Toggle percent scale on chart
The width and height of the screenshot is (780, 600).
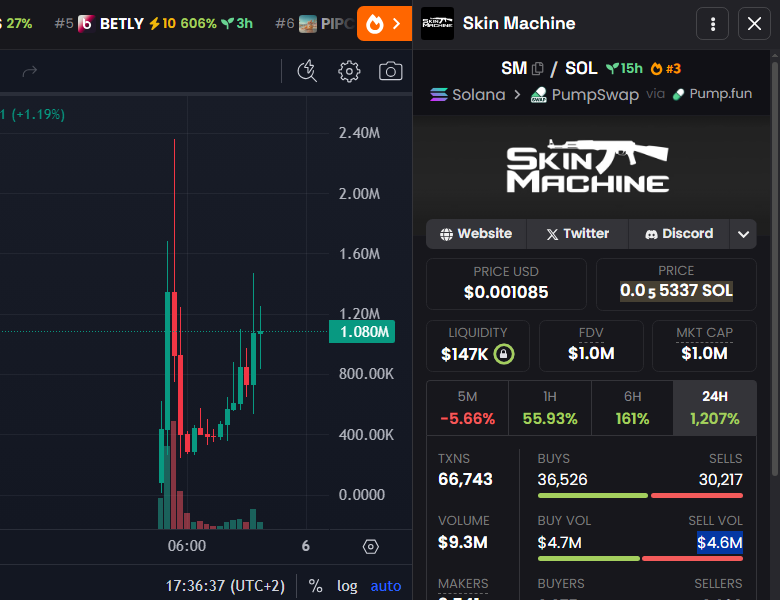315,586
